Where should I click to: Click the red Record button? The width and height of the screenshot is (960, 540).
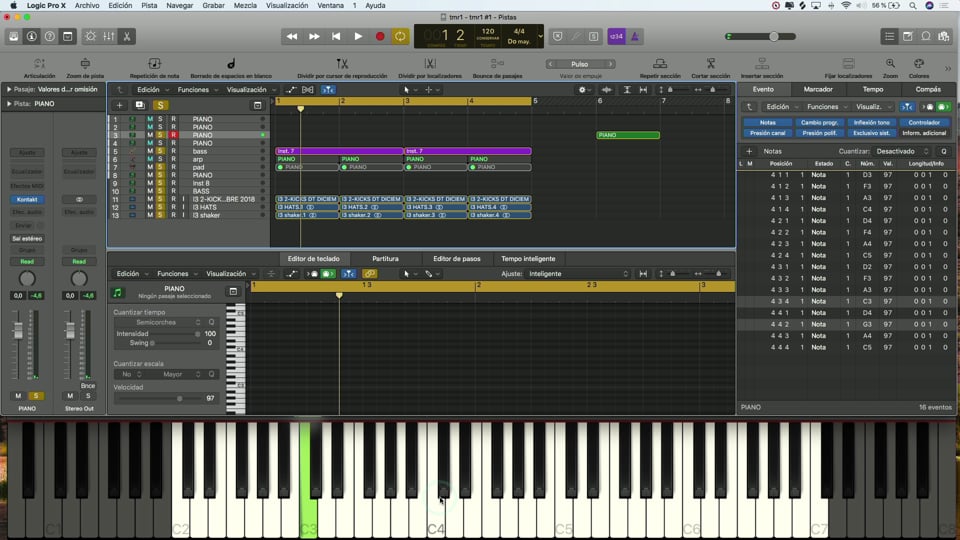click(x=380, y=36)
